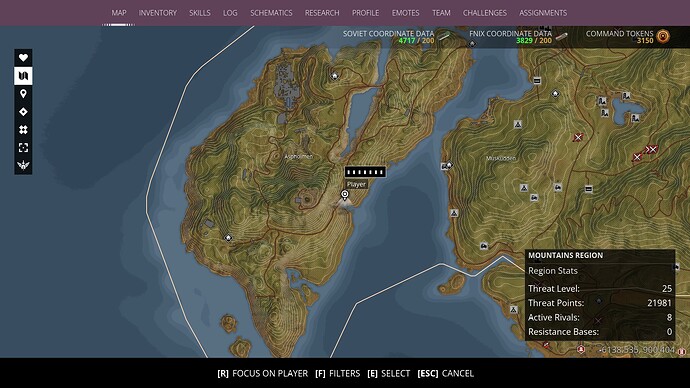Select the map legend icon in sidebar
This screenshot has width=690, height=388.
tap(23, 76)
